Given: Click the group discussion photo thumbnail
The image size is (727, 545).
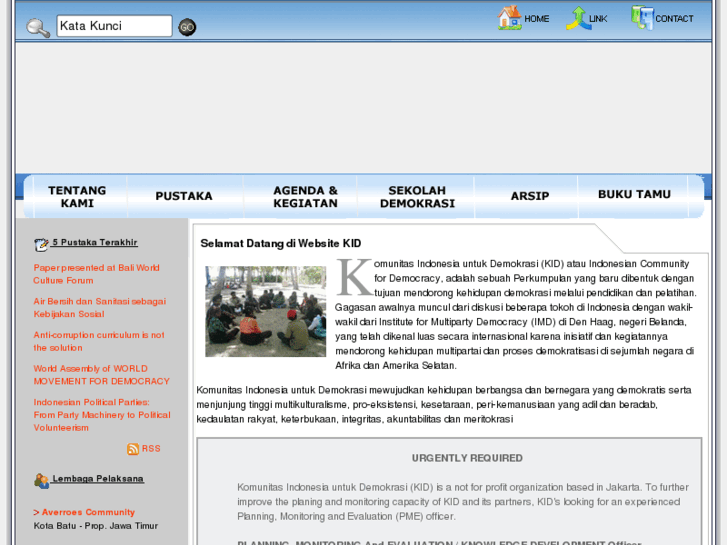Looking at the screenshot, I should coord(266,311).
